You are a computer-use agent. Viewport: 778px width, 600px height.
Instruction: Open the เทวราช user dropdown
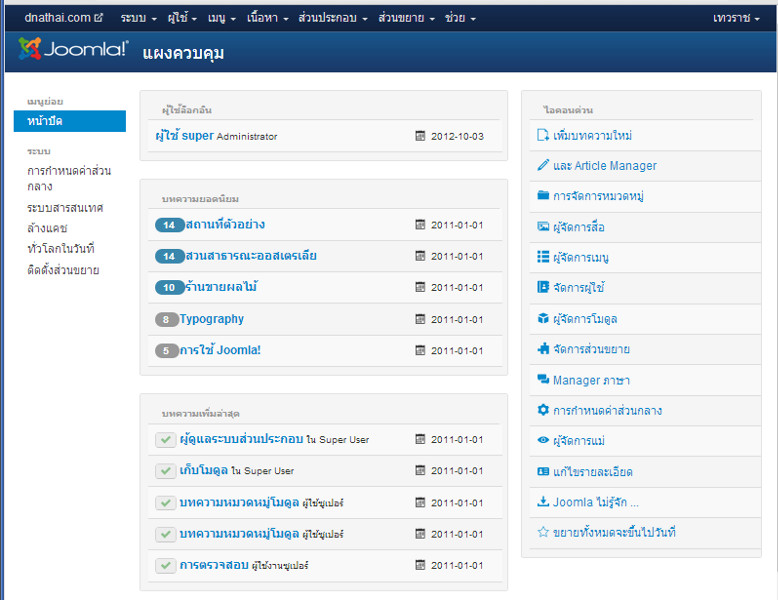(736, 18)
